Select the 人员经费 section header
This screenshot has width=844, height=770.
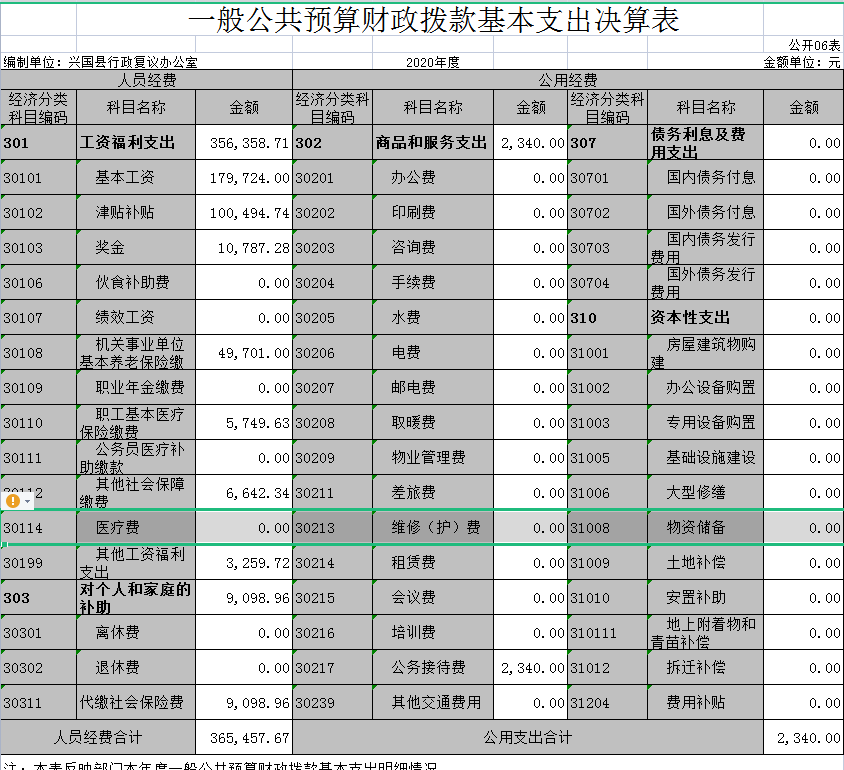click(147, 80)
